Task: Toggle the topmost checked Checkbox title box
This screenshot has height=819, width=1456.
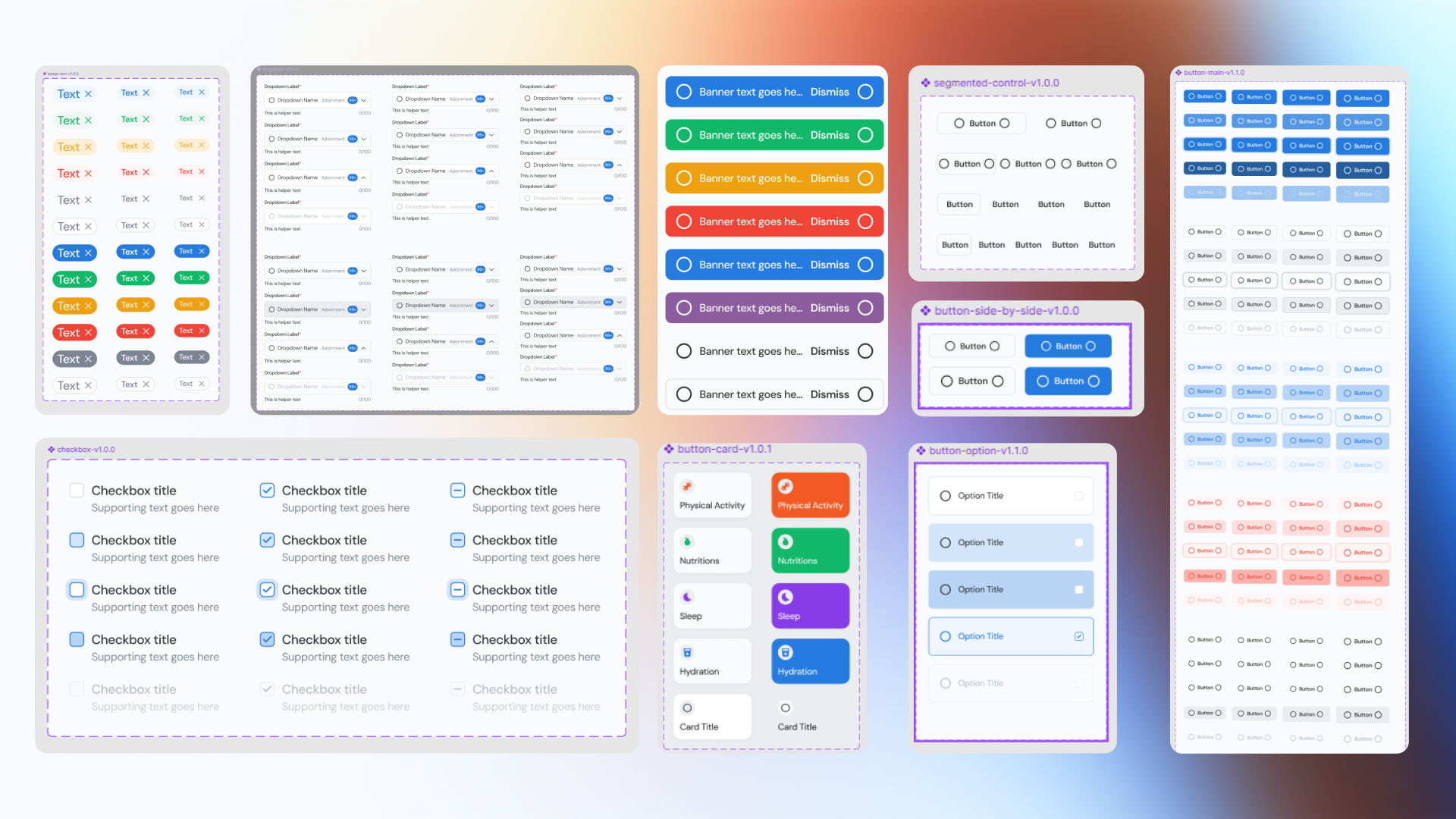Action: point(267,491)
